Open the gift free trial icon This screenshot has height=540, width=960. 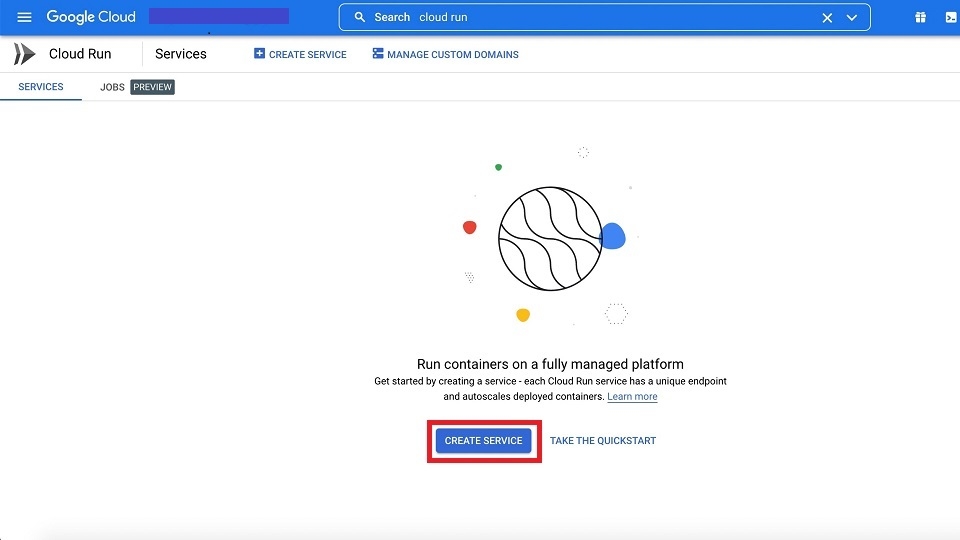click(x=920, y=17)
